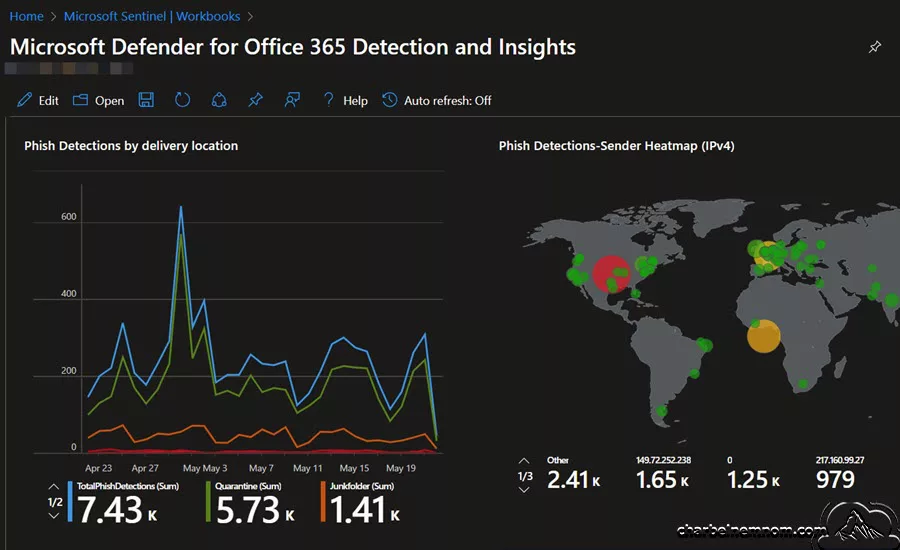Click the May 19 x-axis label
Image resolution: width=900 pixels, height=550 pixels.
coord(401,468)
